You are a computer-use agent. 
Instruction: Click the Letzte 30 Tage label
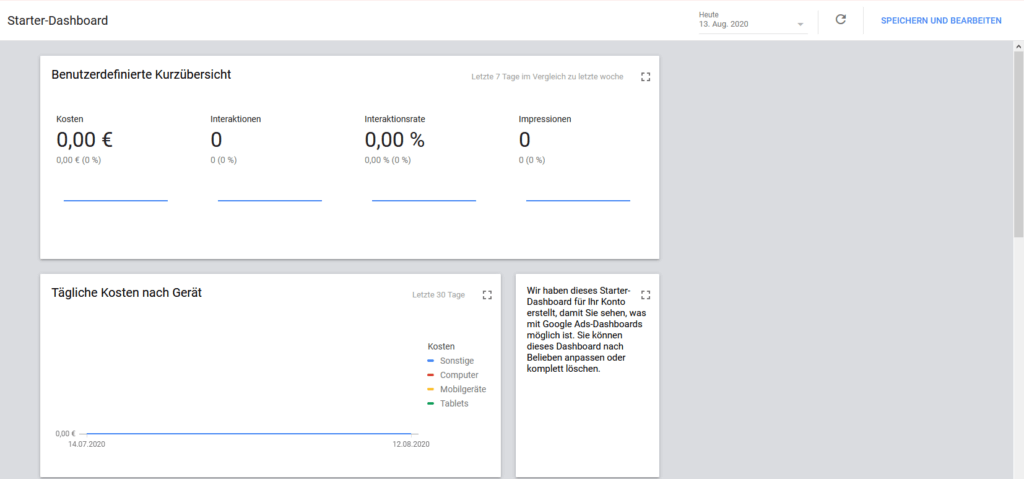[x=438, y=295]
